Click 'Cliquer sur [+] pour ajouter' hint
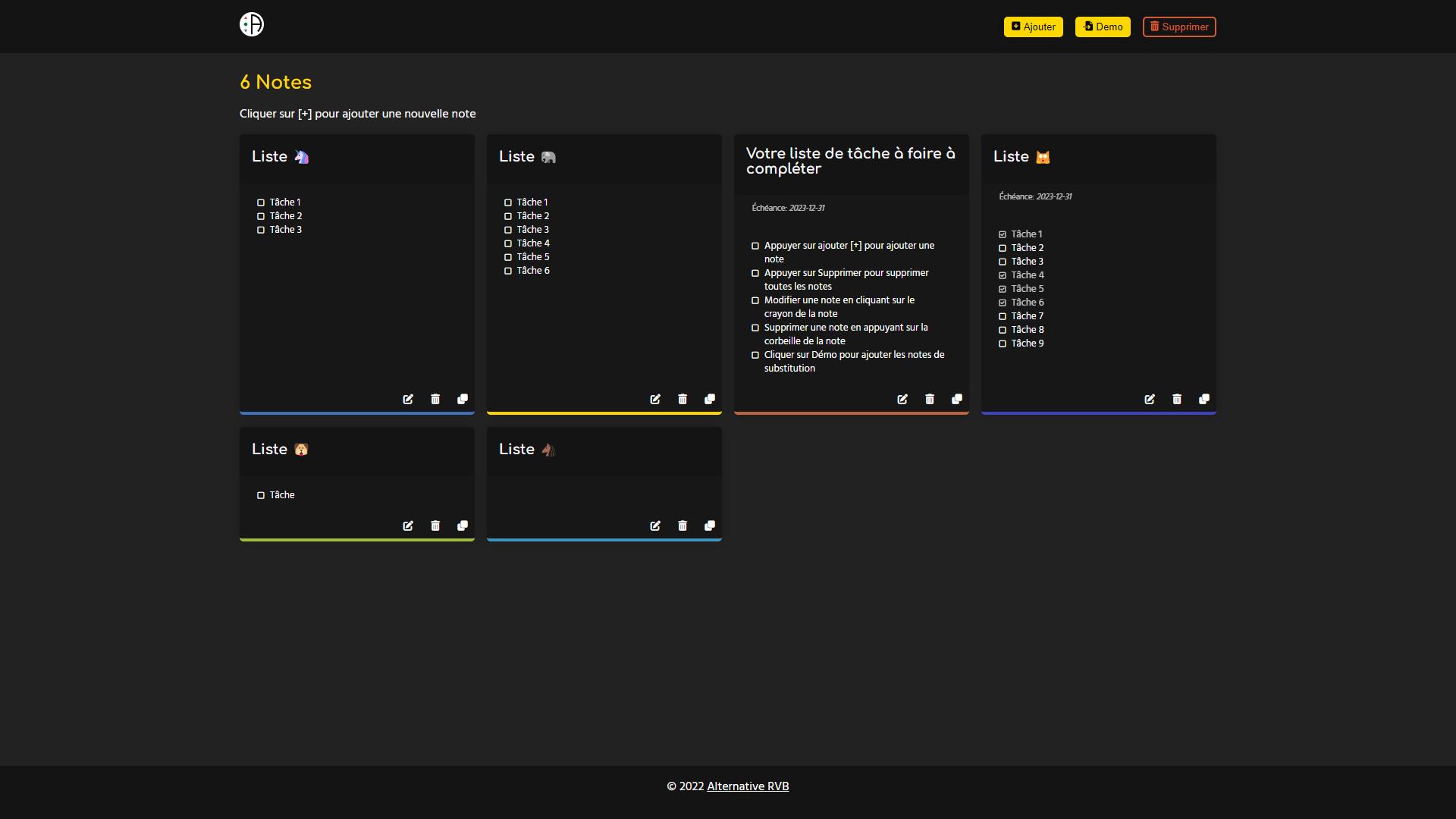This screenshot has height=819, width=1456. tap(358, 114)
